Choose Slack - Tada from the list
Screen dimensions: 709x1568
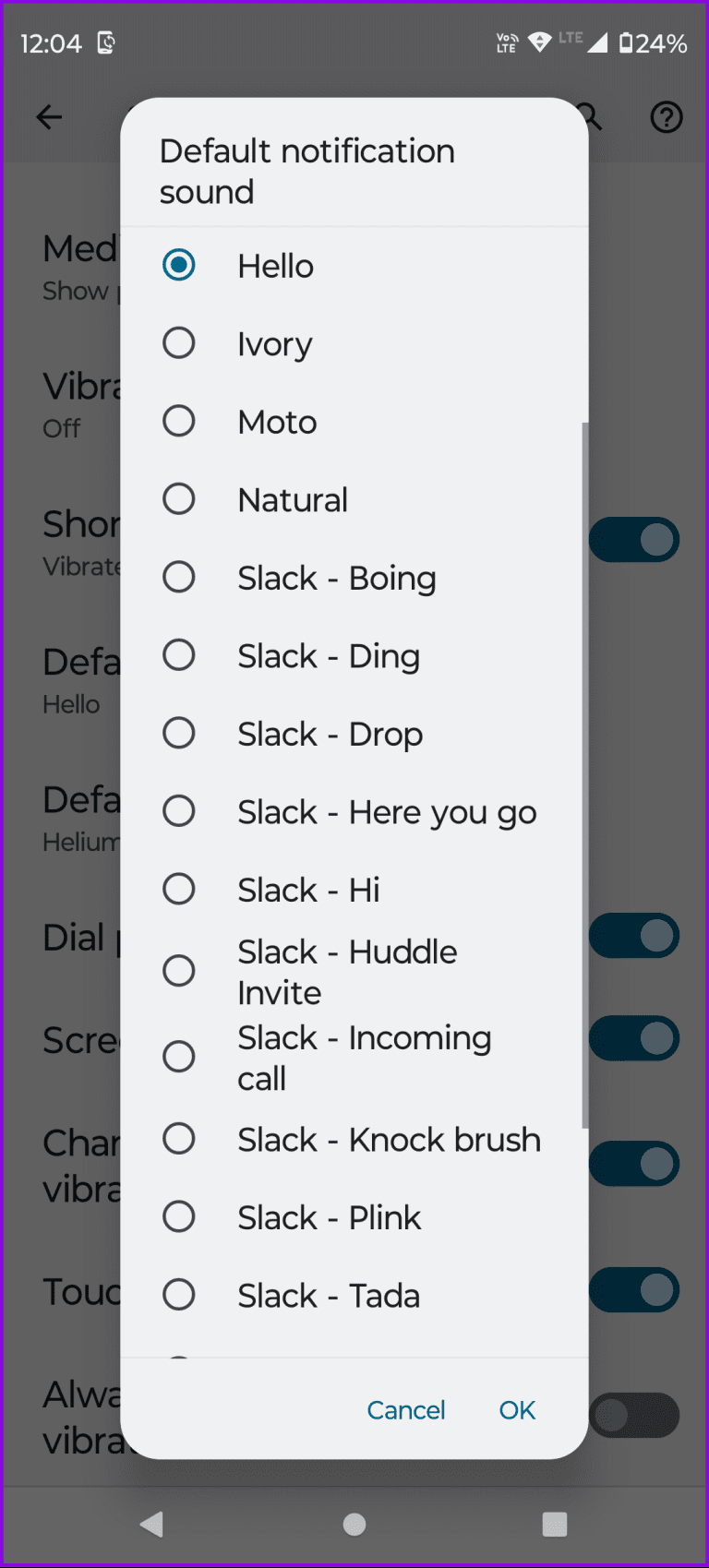coord(179,1294)
